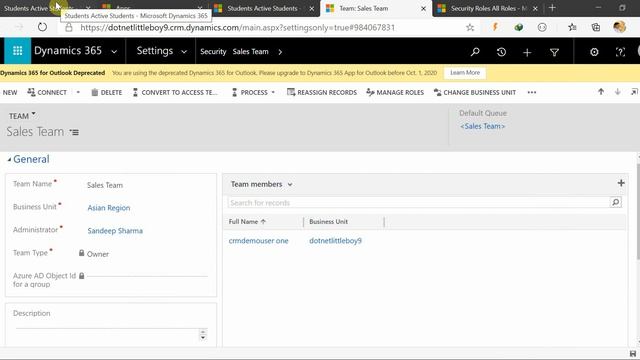Image resolution: width=640 pixels, height=360 pixels.
Task: Open the more commands ellipsis menu
Action: [x=531, y=92]
